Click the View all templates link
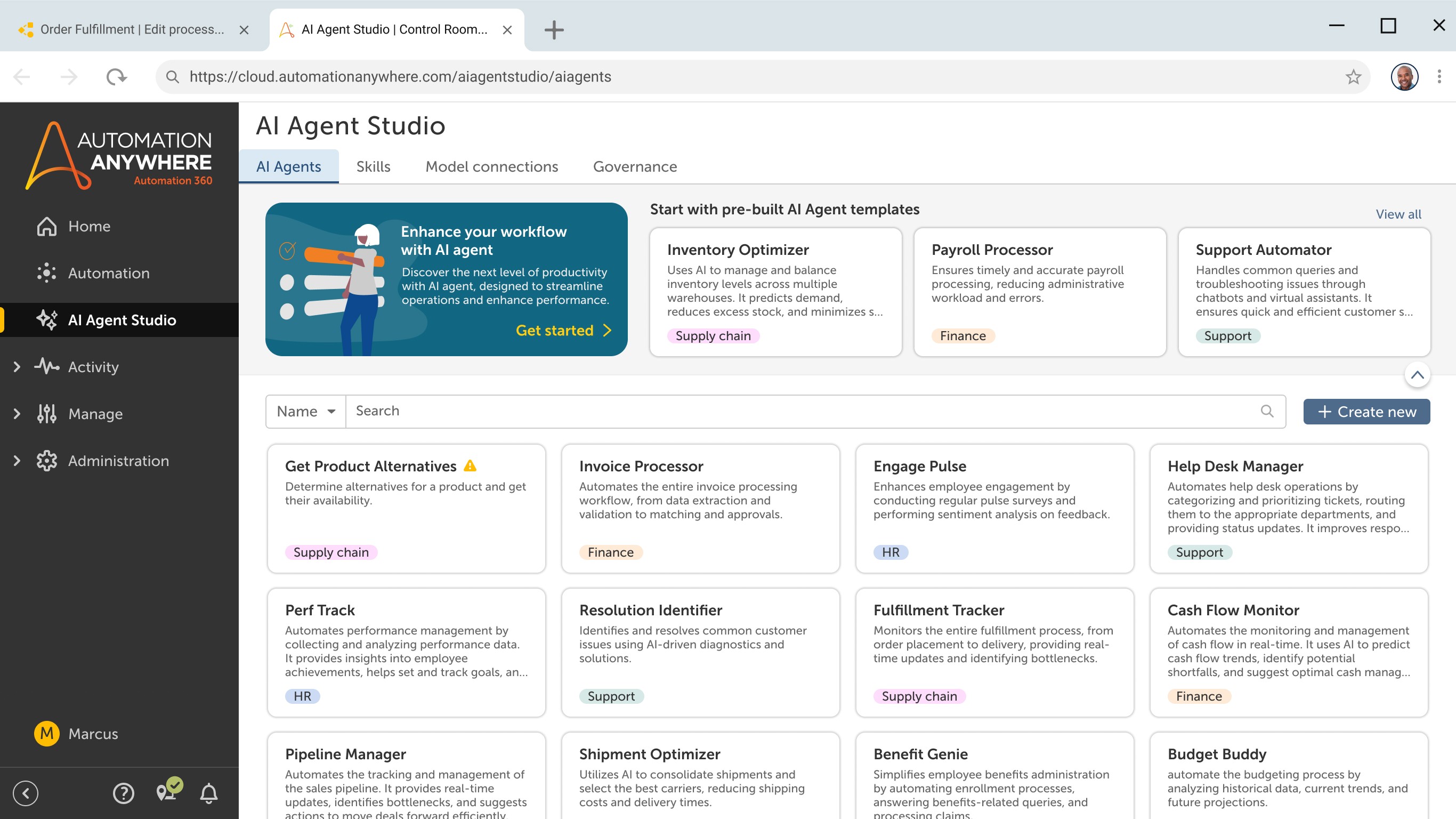 [1398, 214]
